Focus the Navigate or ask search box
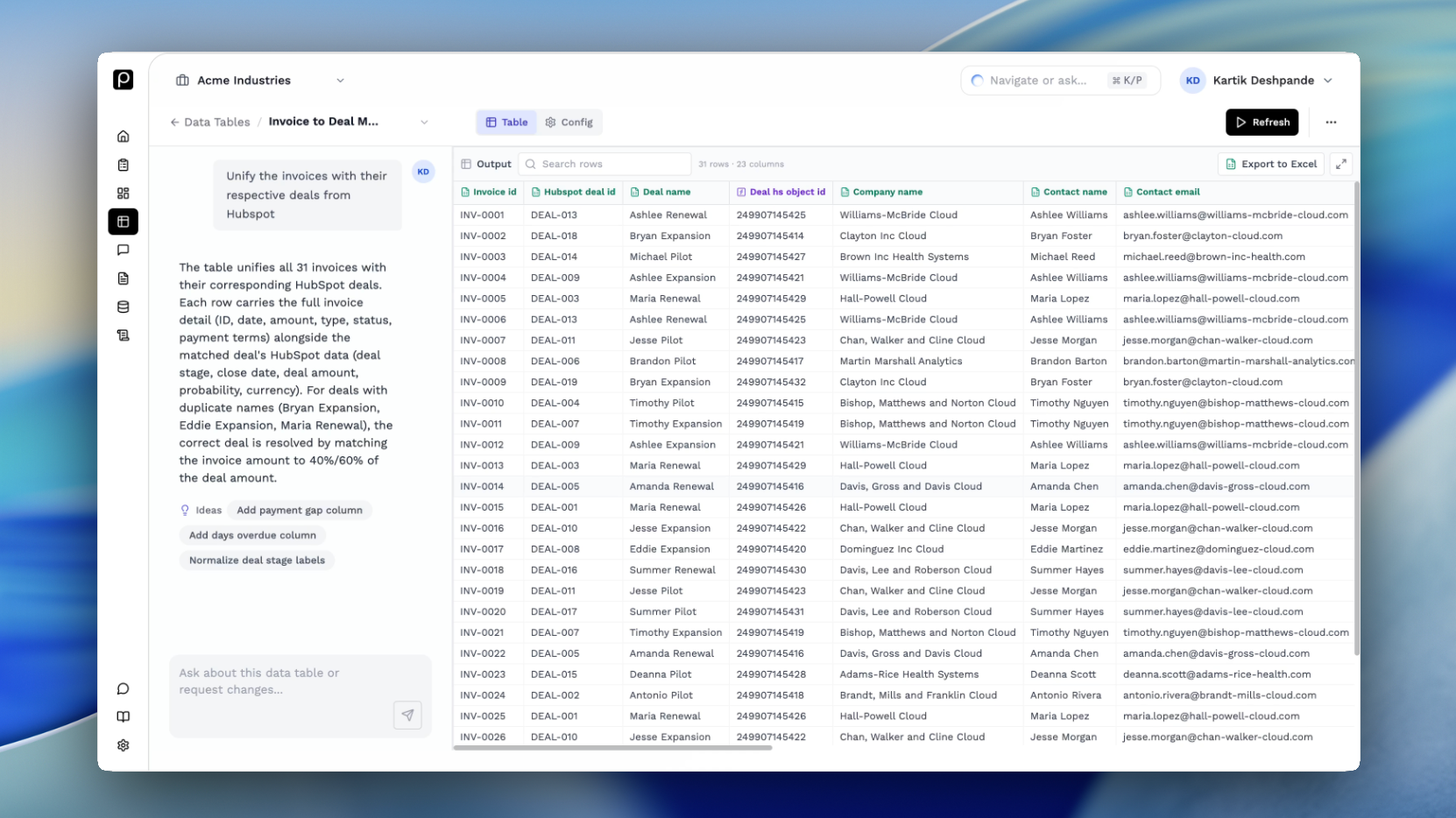The image size is (1456, 818). click(x=1060, y=81)
